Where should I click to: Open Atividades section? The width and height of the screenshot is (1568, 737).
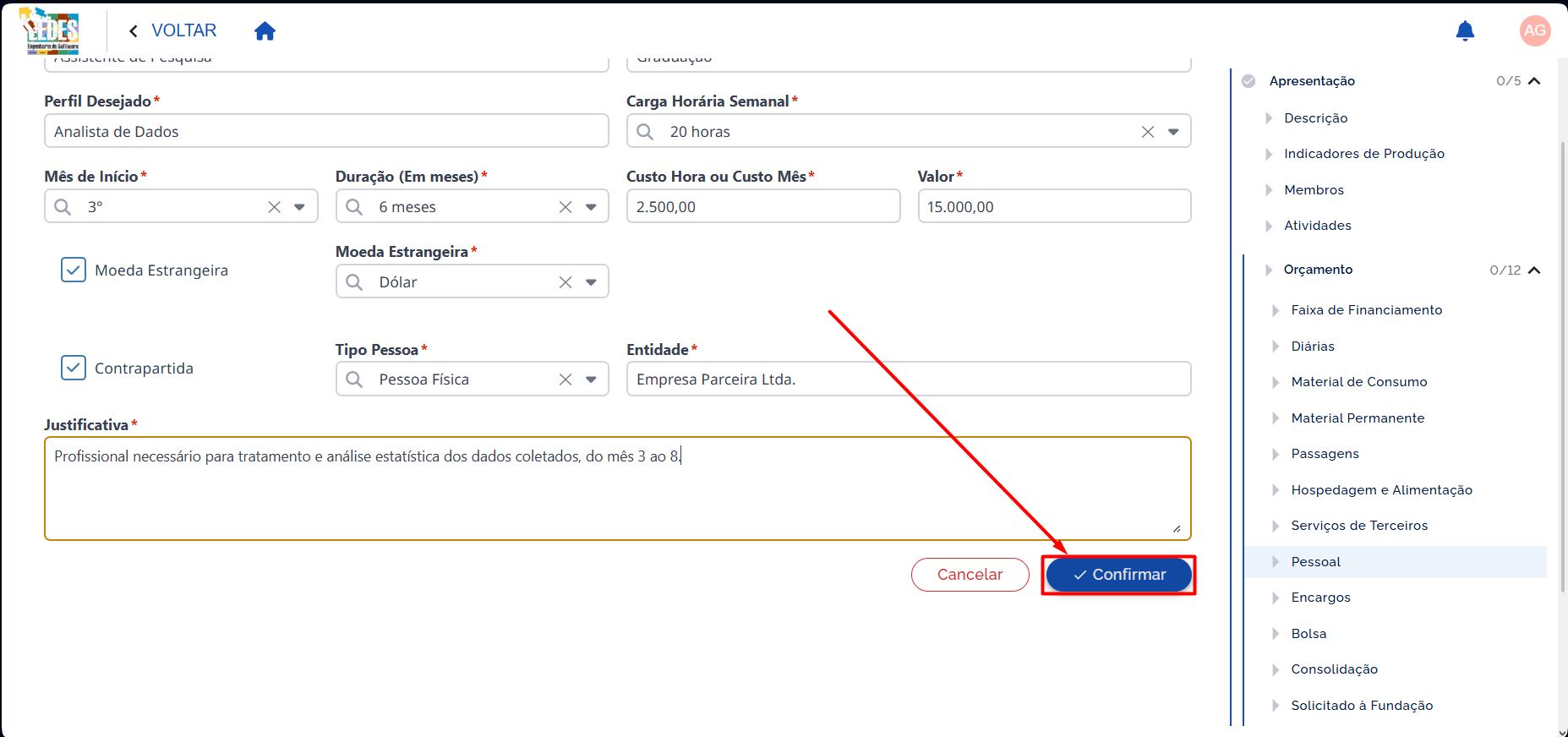1317,226
